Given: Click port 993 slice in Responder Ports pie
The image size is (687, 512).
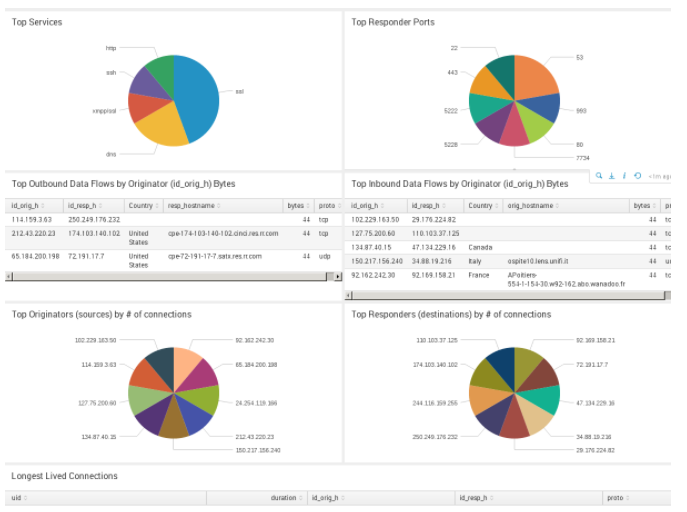Looking at the screenshot, I should click(x=545, y=106).
